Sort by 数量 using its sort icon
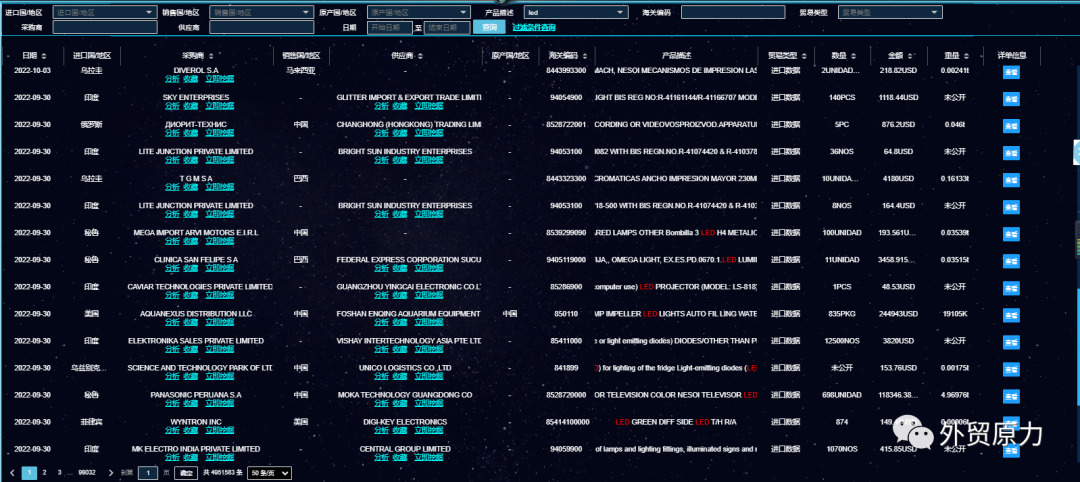The width and height of the screenshot is (1080, 482). coord(853,56)
